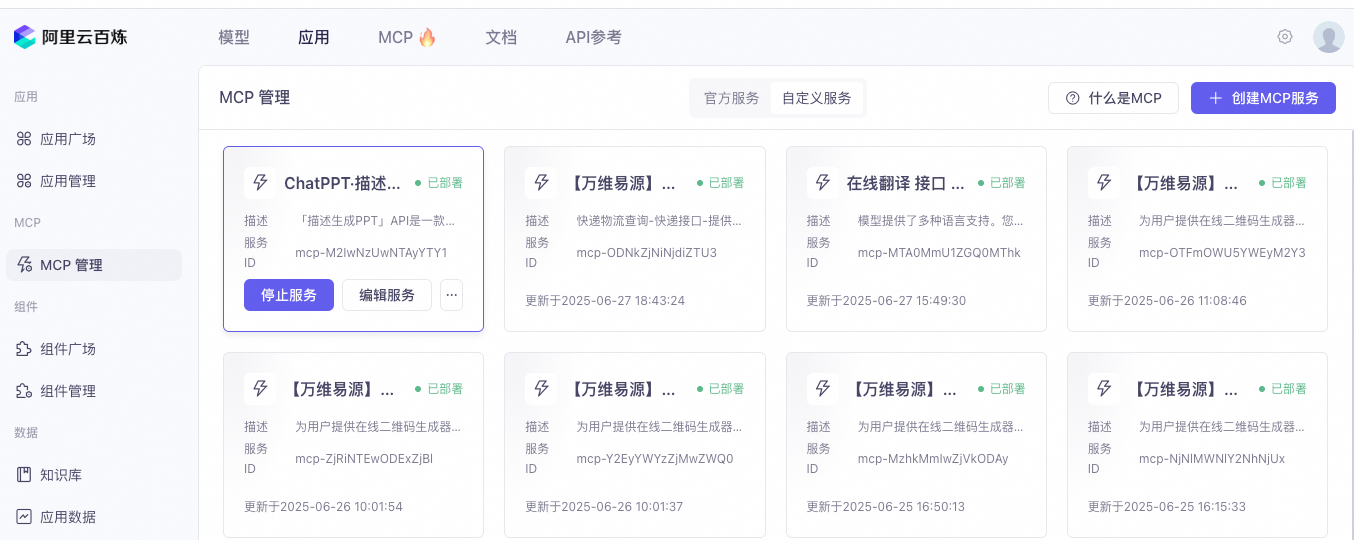Click service ID mcp-ZjRiNTEwODExZjBl

point(364,458)
